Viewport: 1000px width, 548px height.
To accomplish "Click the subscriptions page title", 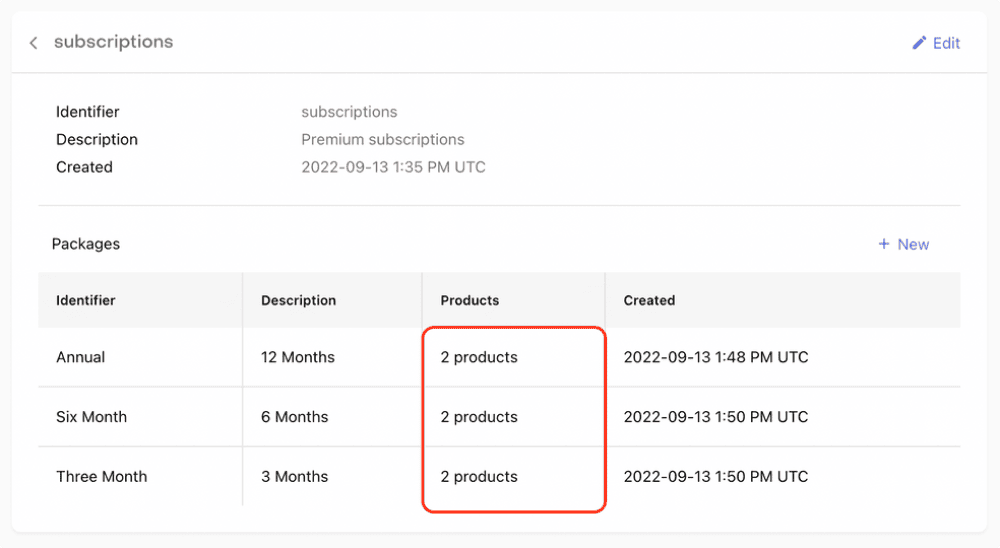I will coord(113,42).
